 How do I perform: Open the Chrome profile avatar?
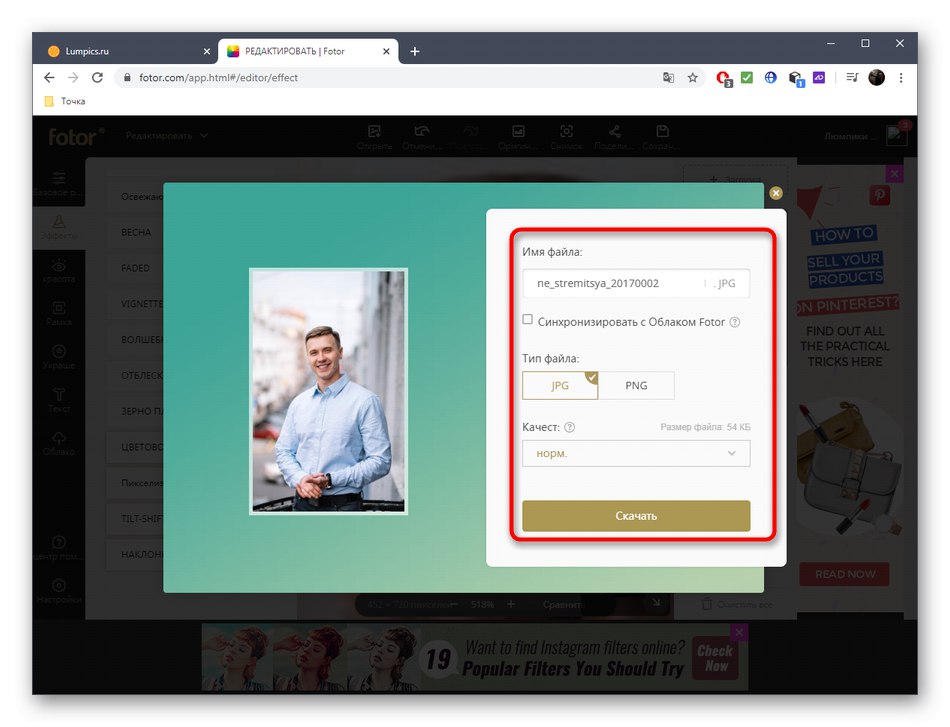pyautogui.click(x=876, y=78)
